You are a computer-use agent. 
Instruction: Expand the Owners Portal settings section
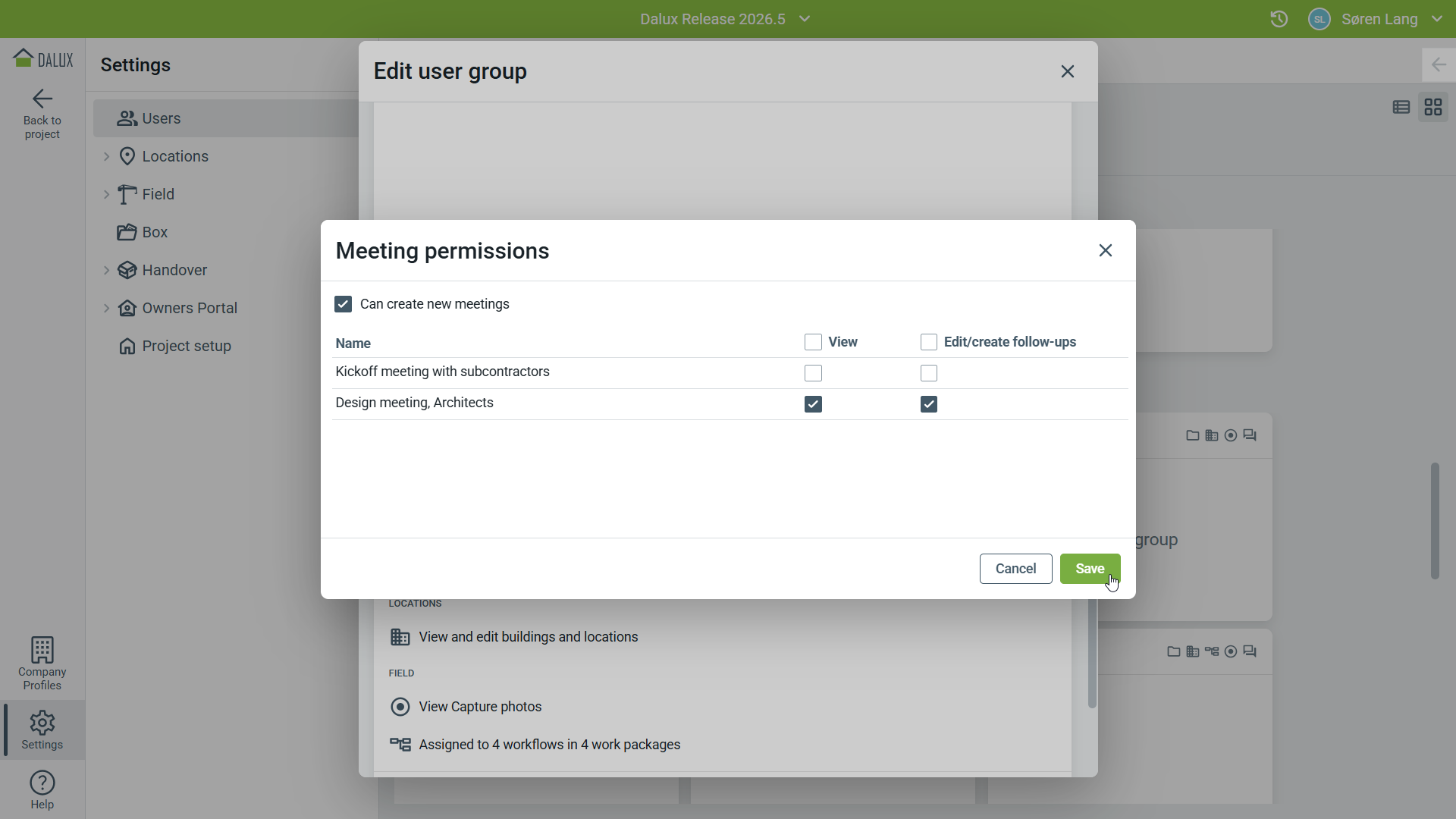pos(106,308)
